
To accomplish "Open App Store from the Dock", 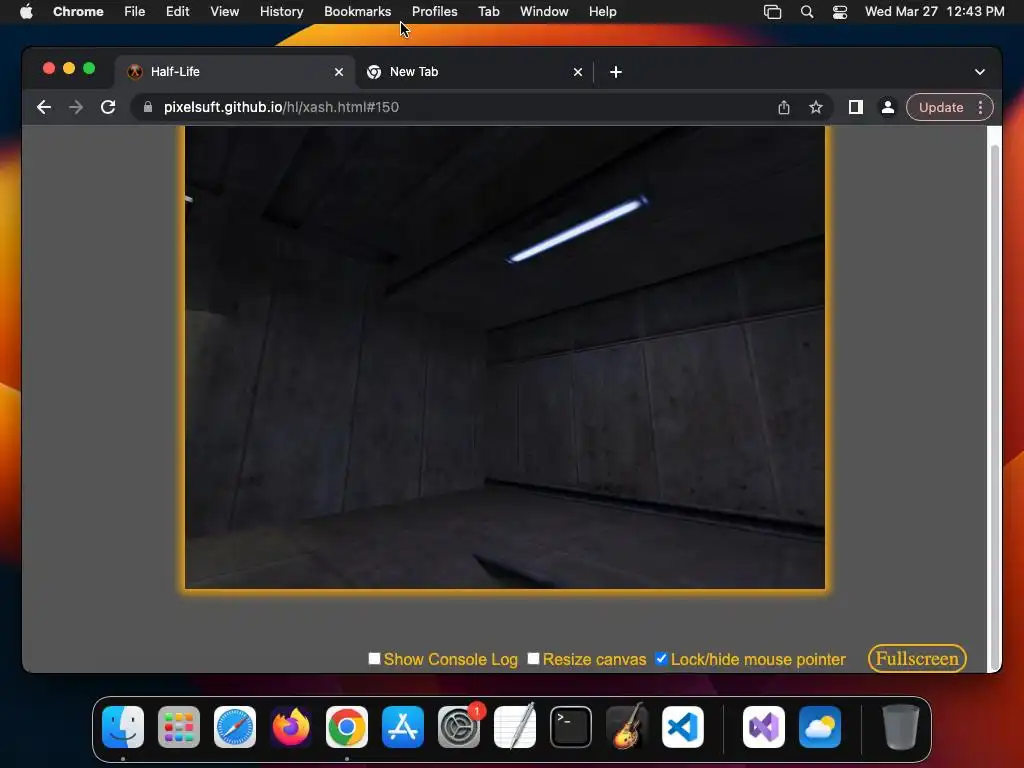I will [403, 727].
